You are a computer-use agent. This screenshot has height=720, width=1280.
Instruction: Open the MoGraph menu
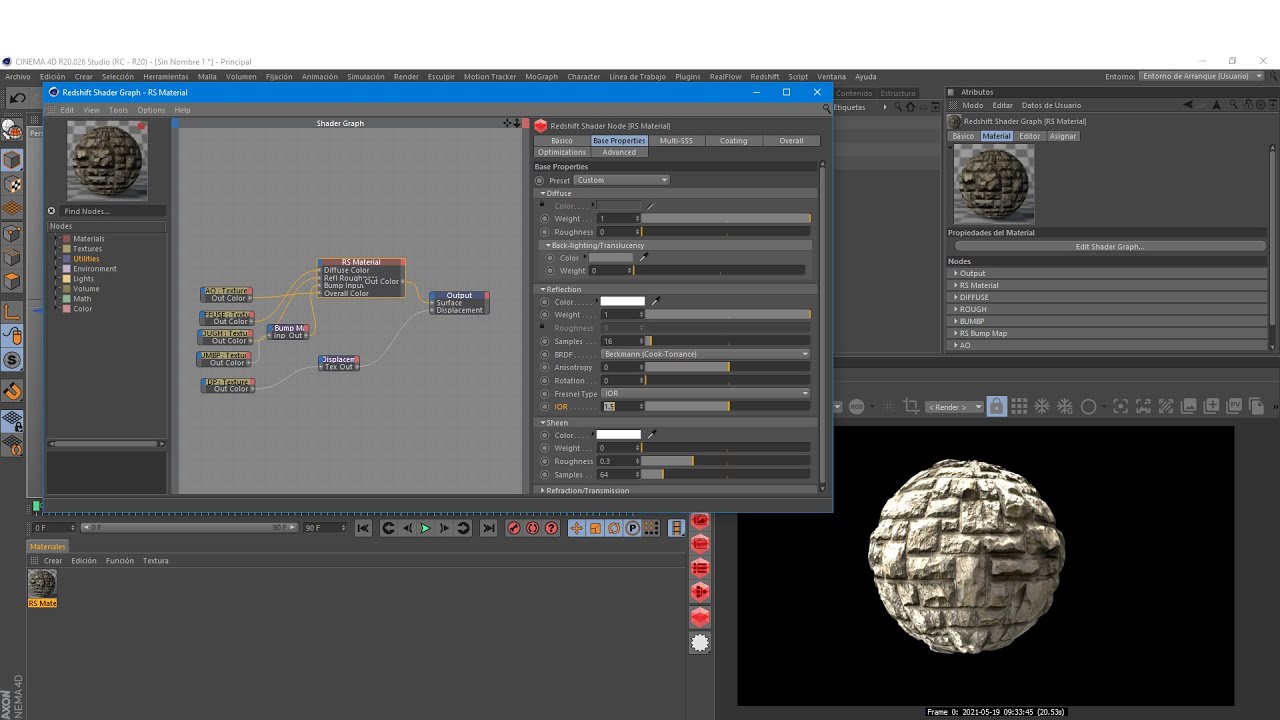(541, 76)
